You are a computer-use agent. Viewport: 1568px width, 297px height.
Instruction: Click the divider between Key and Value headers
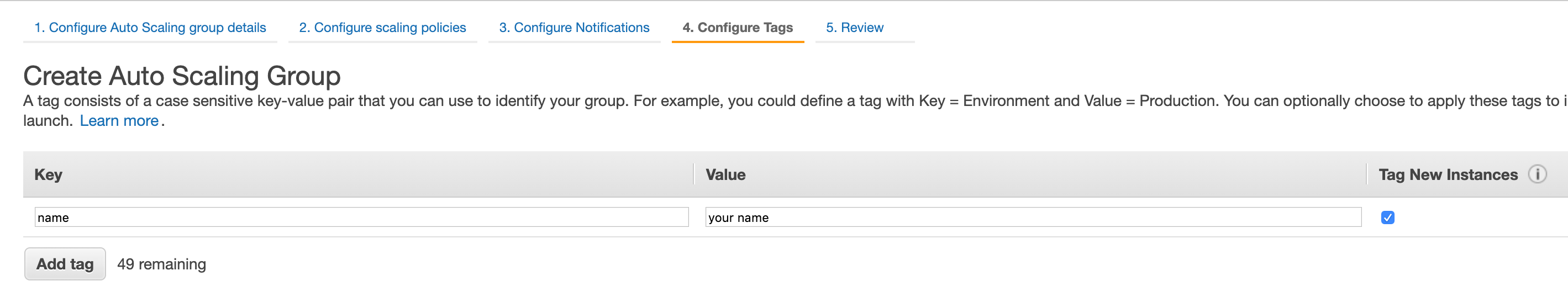(x=694, y=174)
